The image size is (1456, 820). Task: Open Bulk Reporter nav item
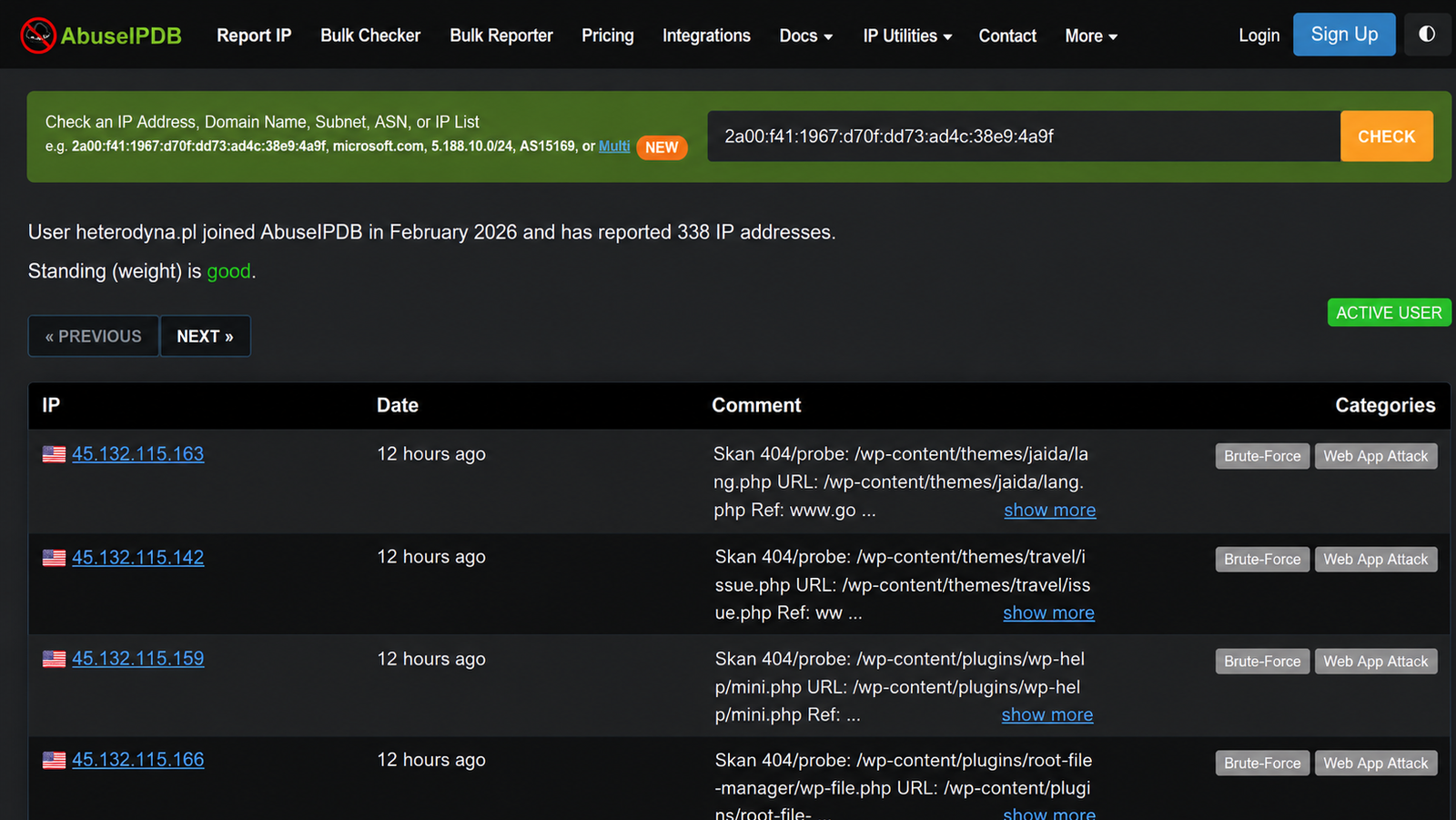[x=501, y=35]
